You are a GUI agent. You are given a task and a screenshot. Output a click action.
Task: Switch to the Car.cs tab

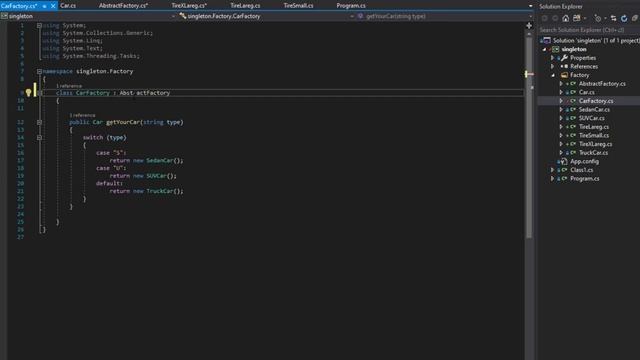tap(68, 6)
